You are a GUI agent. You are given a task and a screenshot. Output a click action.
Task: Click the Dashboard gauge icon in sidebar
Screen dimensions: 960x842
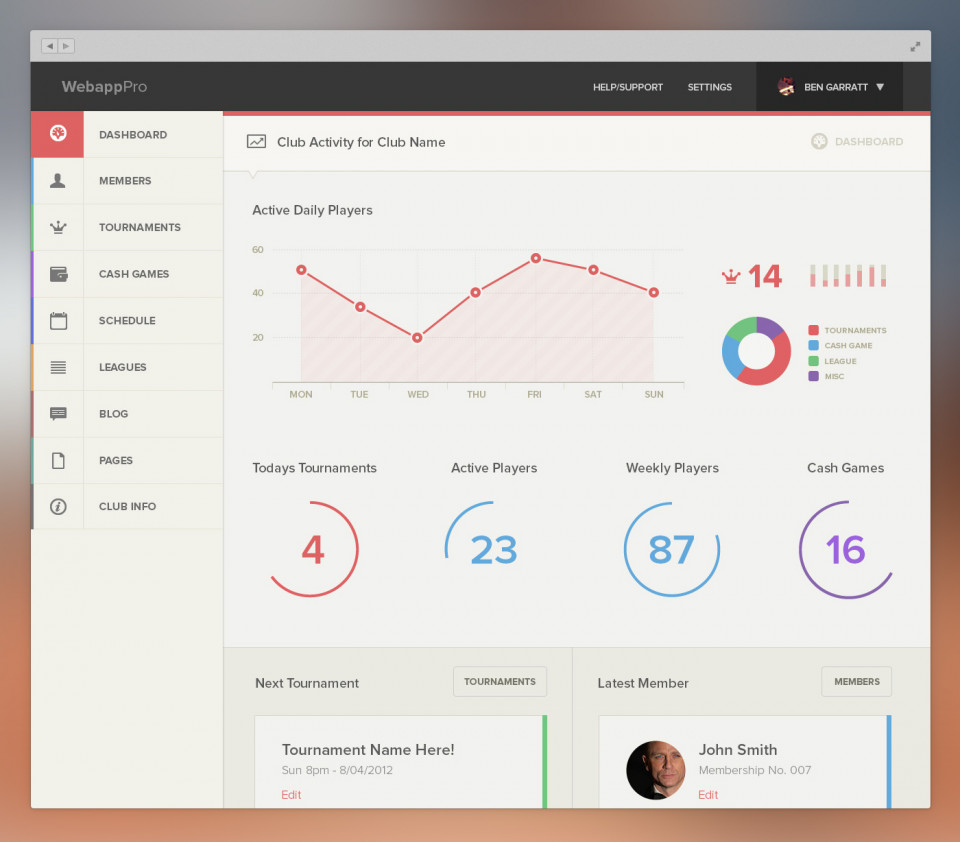(58, 134)
